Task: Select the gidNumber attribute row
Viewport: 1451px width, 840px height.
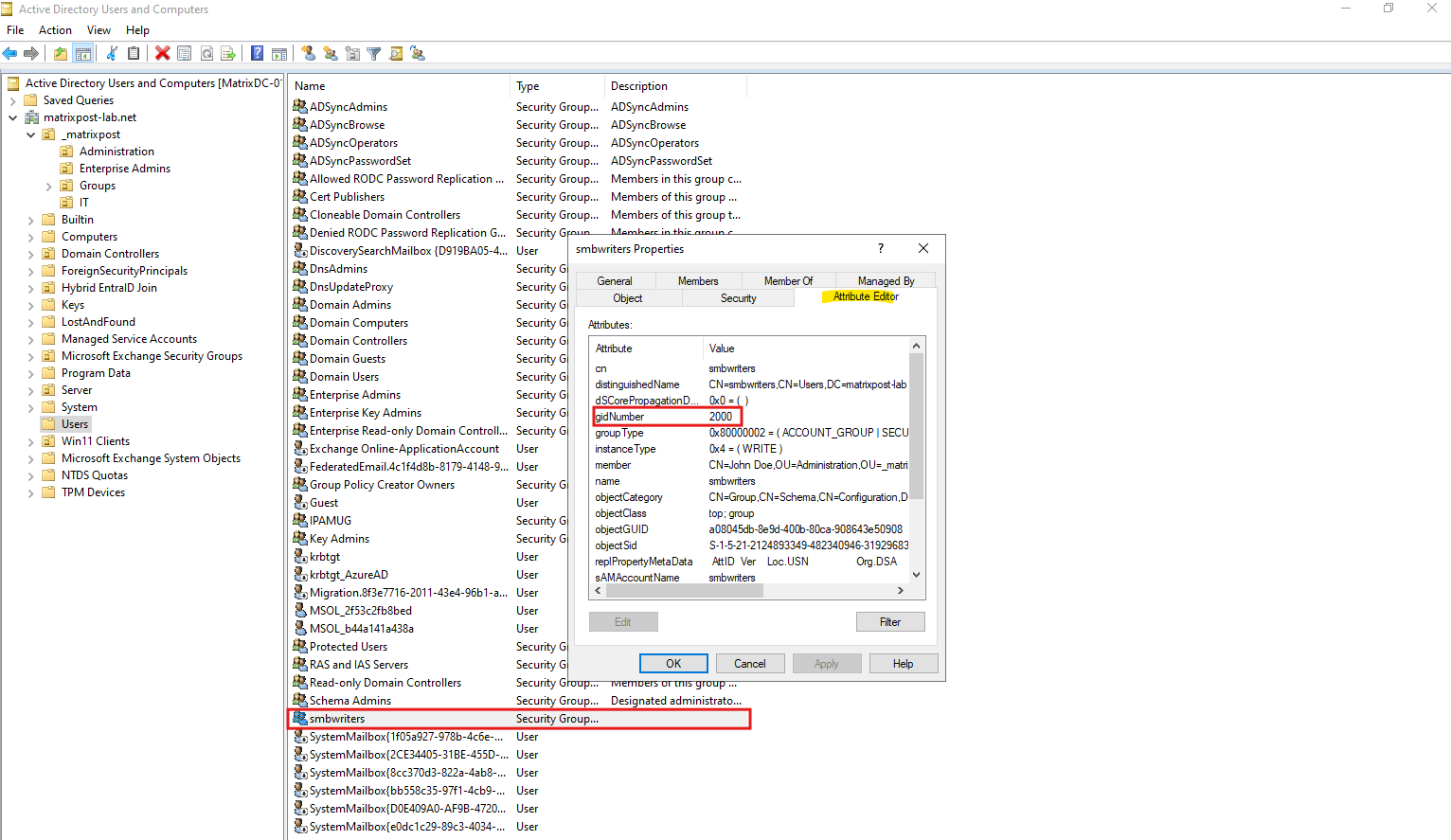Action: pyautogui.click(x=668, y=417)
